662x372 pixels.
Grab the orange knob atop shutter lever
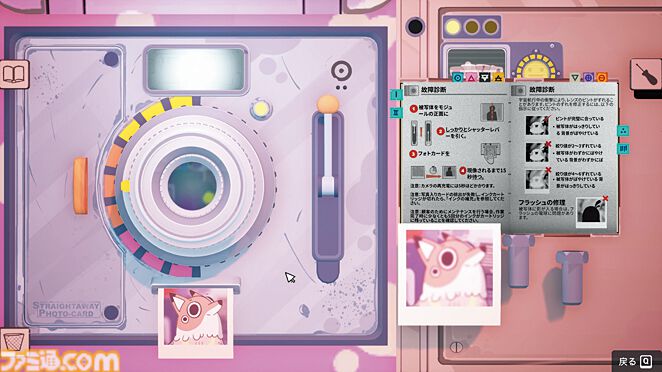(x=328, y=104)
